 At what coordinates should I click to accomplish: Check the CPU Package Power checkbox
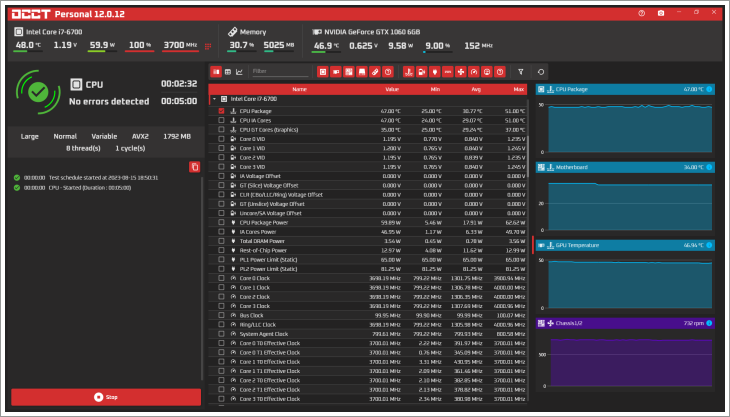[x=221, y=222]
